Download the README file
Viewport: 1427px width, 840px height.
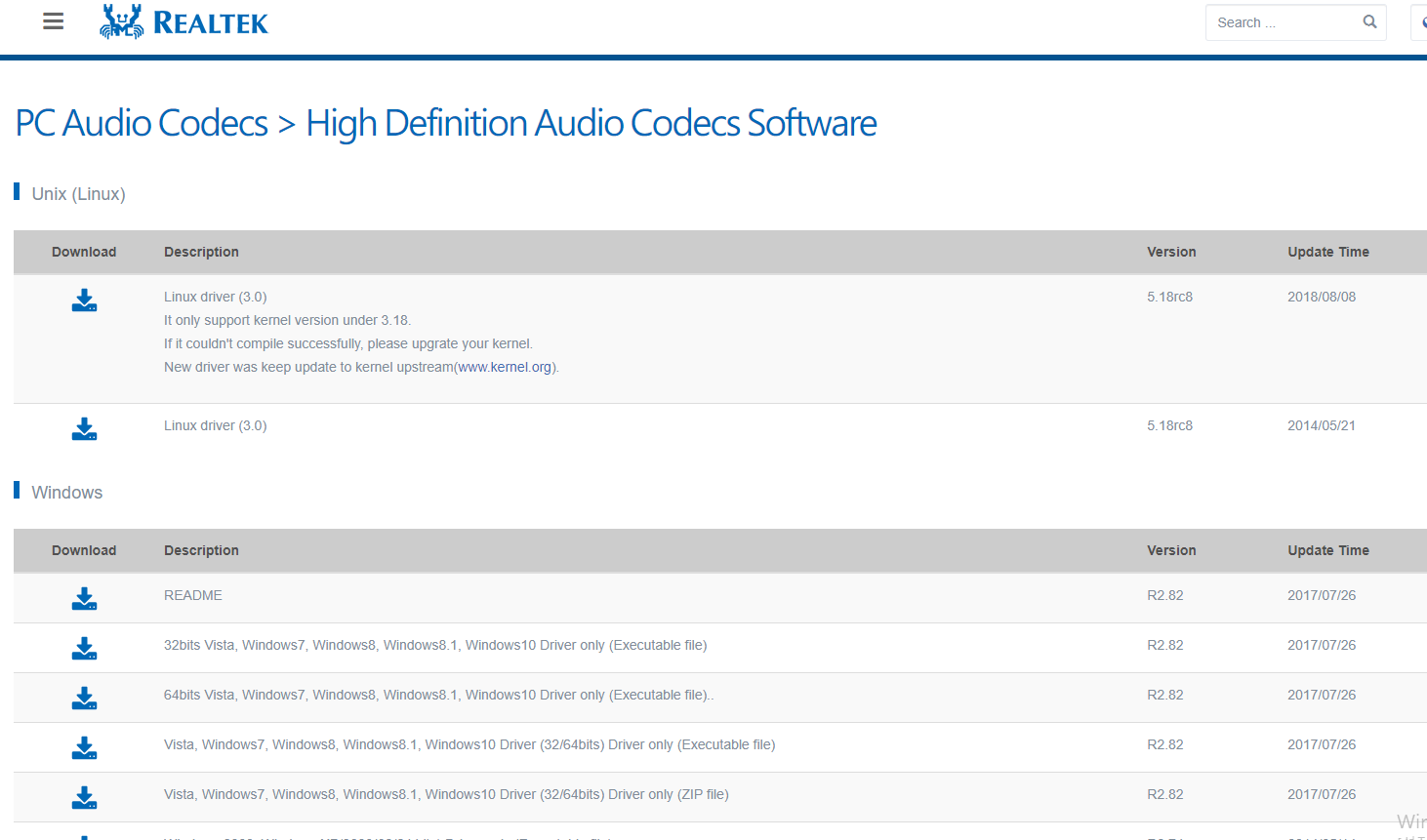click(85, 599)
